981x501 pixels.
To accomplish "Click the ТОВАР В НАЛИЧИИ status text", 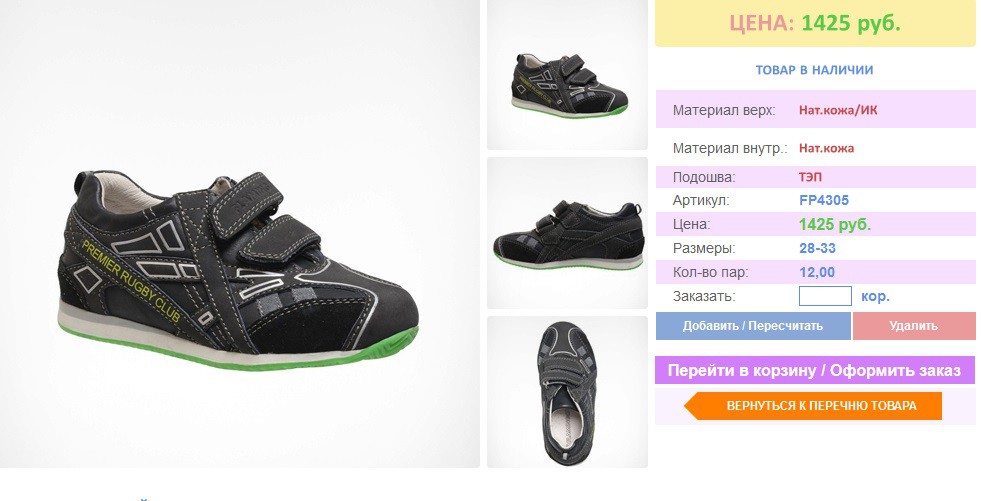I will 814,70.
